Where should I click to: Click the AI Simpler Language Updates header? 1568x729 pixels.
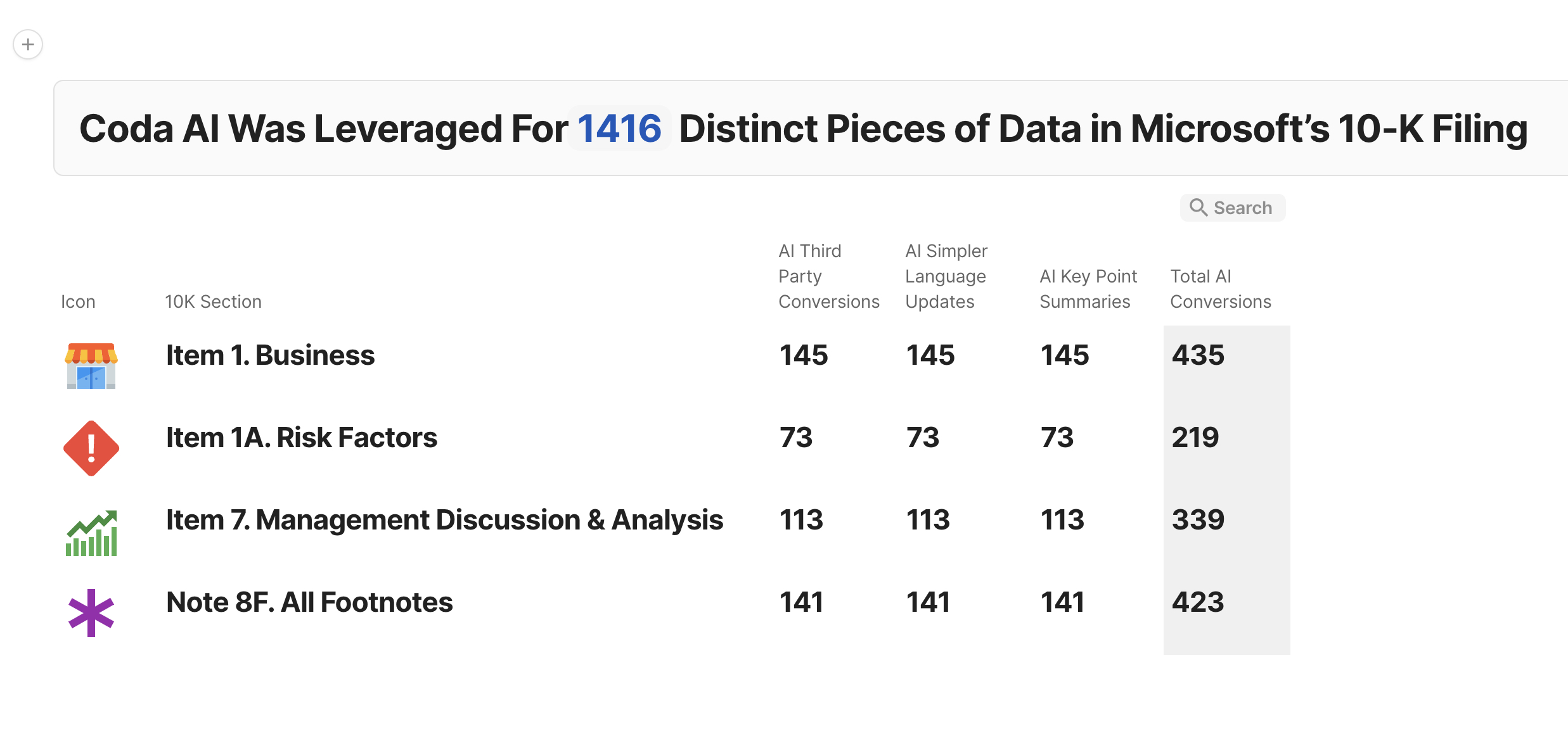[946, 276]
